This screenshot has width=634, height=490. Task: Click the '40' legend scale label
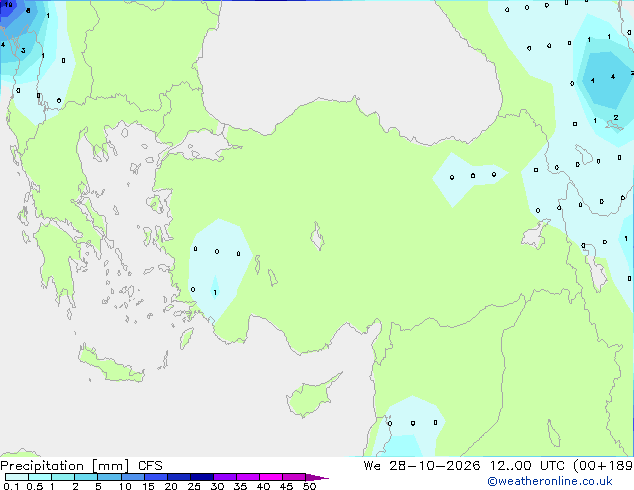click(263, 486)
